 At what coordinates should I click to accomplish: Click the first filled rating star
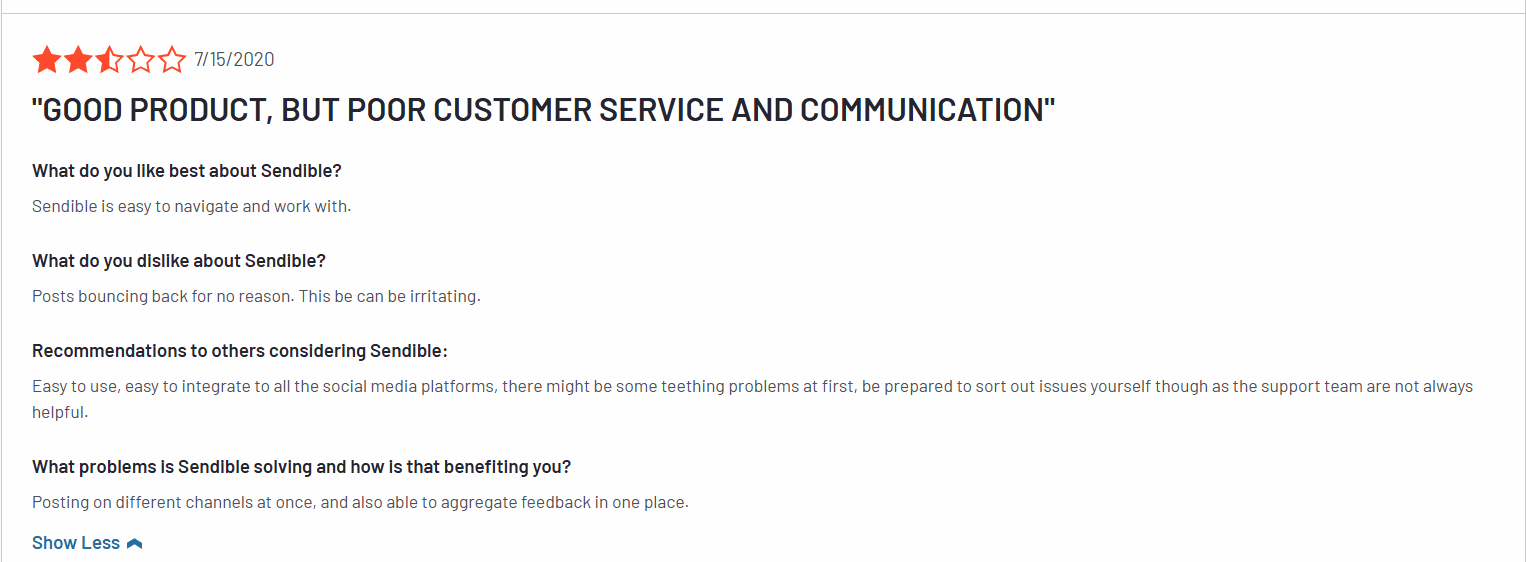click(x=46, y=60)
